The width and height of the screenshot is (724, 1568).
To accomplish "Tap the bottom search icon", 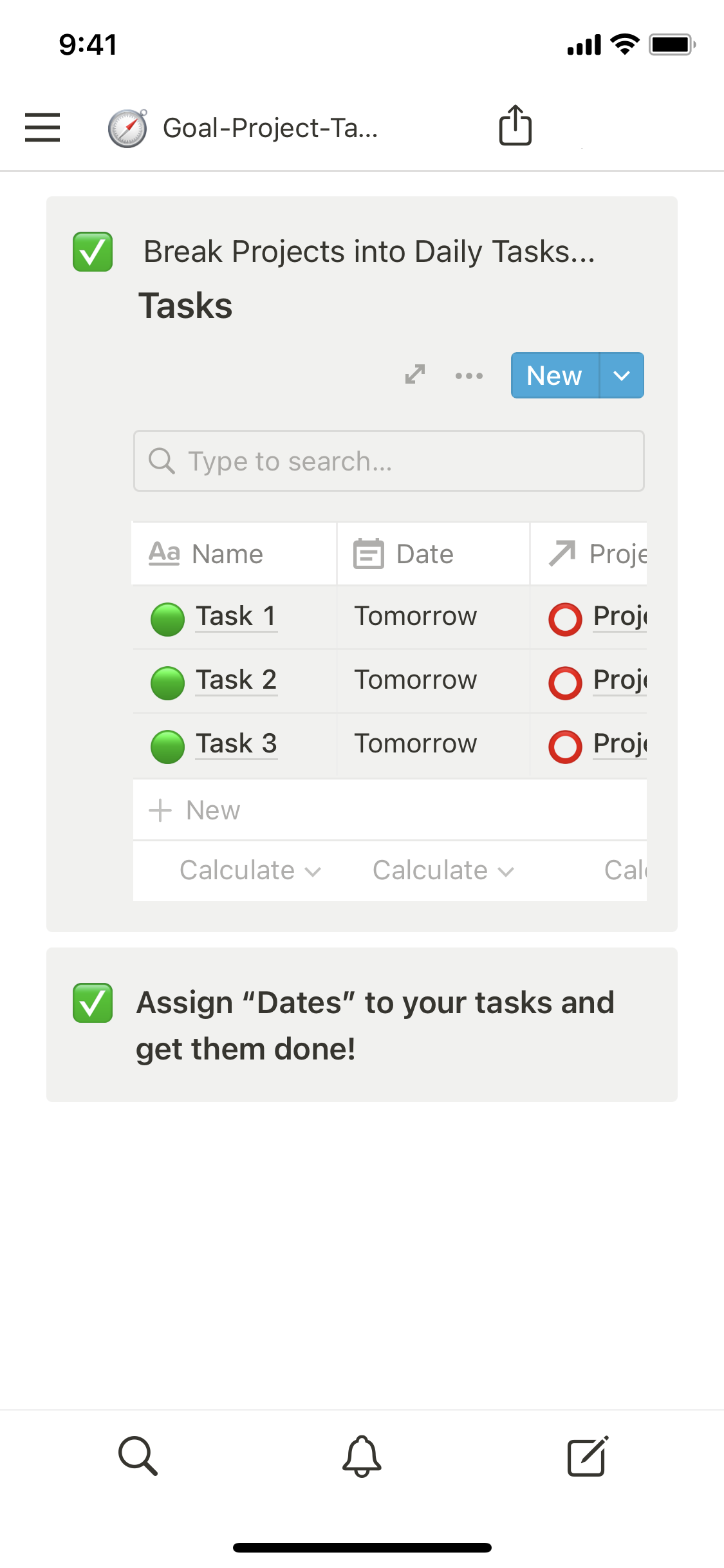I will (138, 1455).
